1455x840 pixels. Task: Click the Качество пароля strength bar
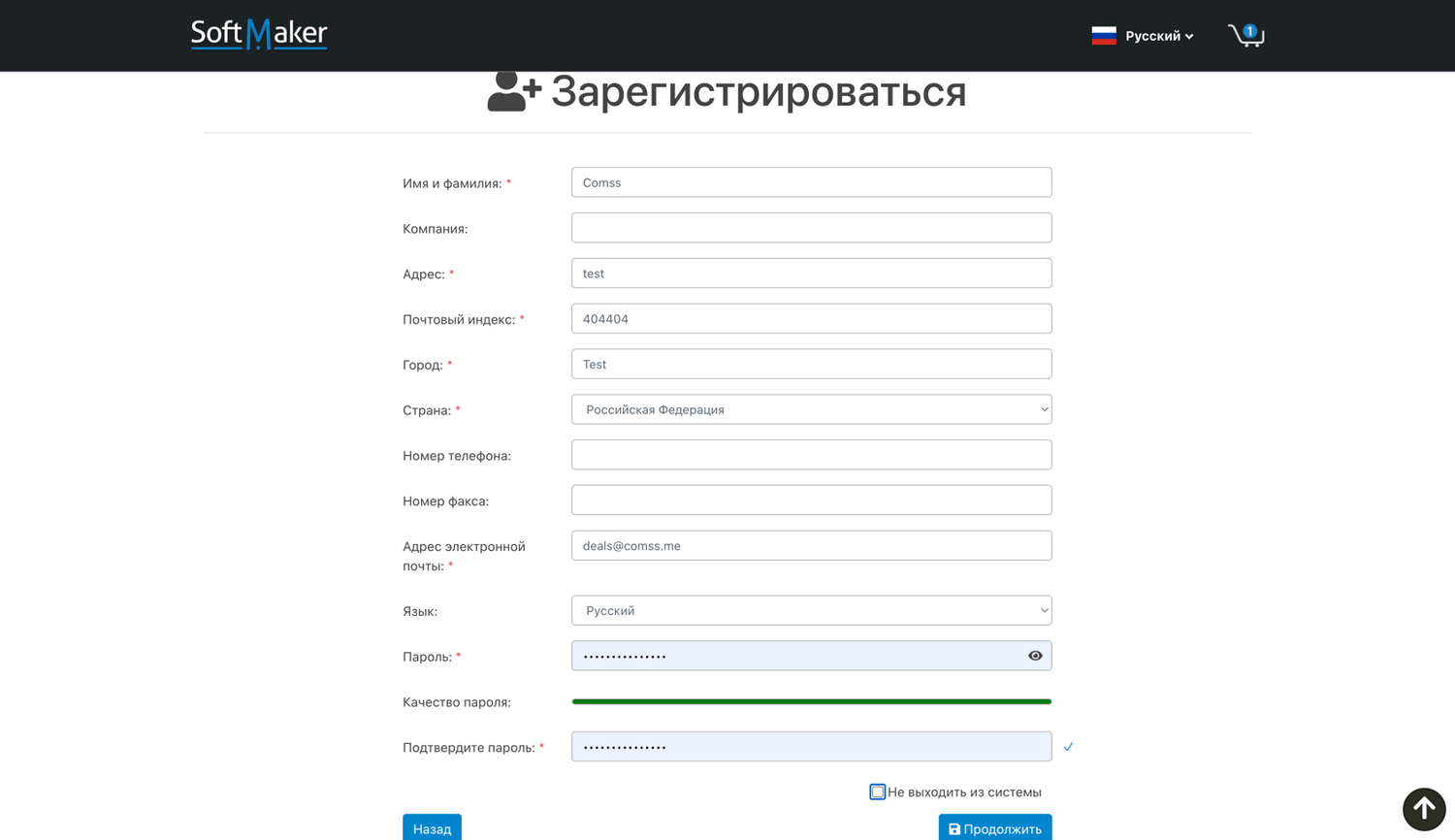point(812,701)
